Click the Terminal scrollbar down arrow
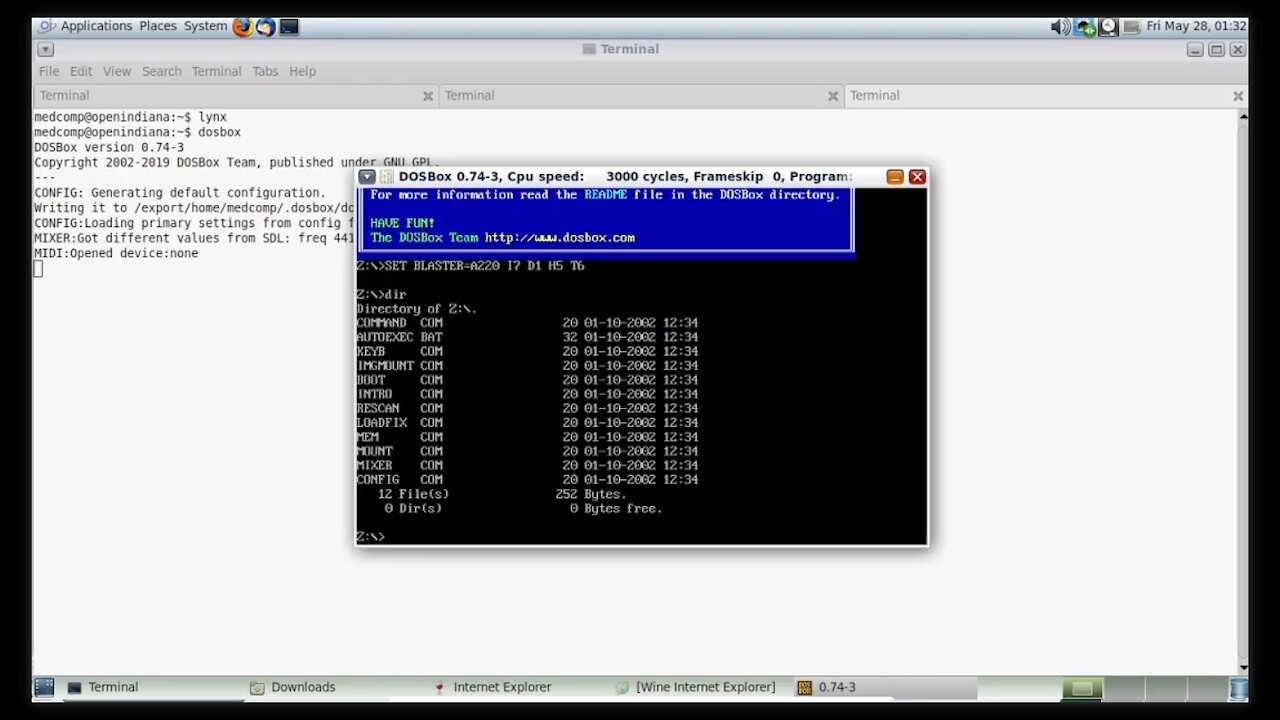The width and height of the screenshot is (1280, 720). [x=1243, y=667]
